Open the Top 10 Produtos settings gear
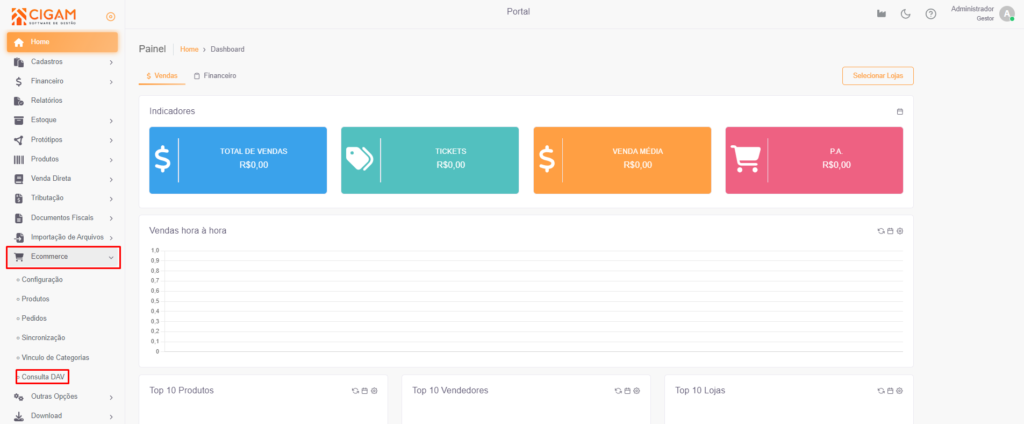The height and width of the screenshot is (424, 1024). pyautogui.click(x=374, y=391)
